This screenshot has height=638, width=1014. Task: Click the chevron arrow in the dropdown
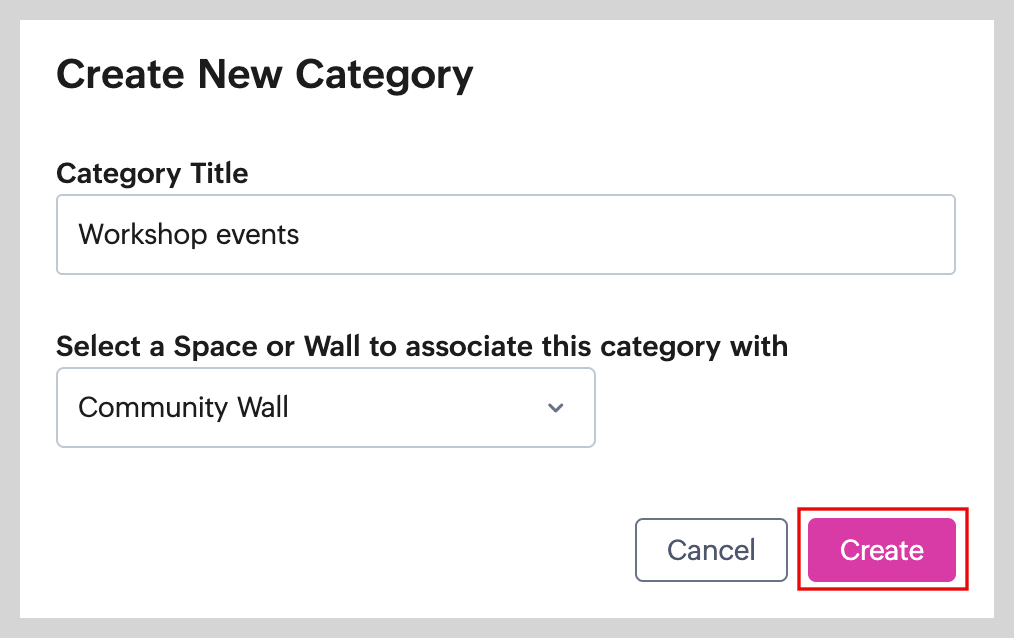556,408
